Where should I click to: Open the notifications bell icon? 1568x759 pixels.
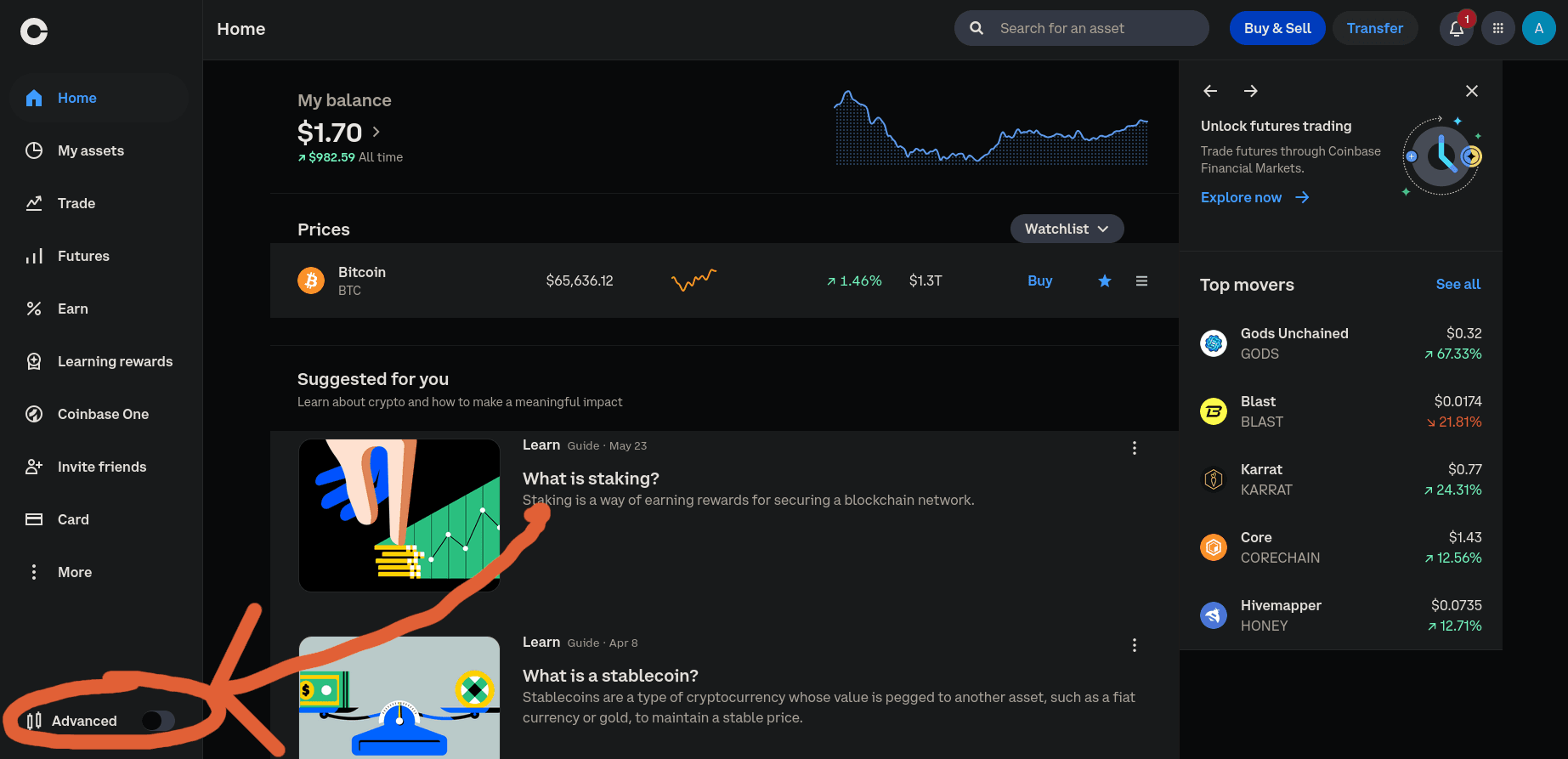tap(1455, 28)
